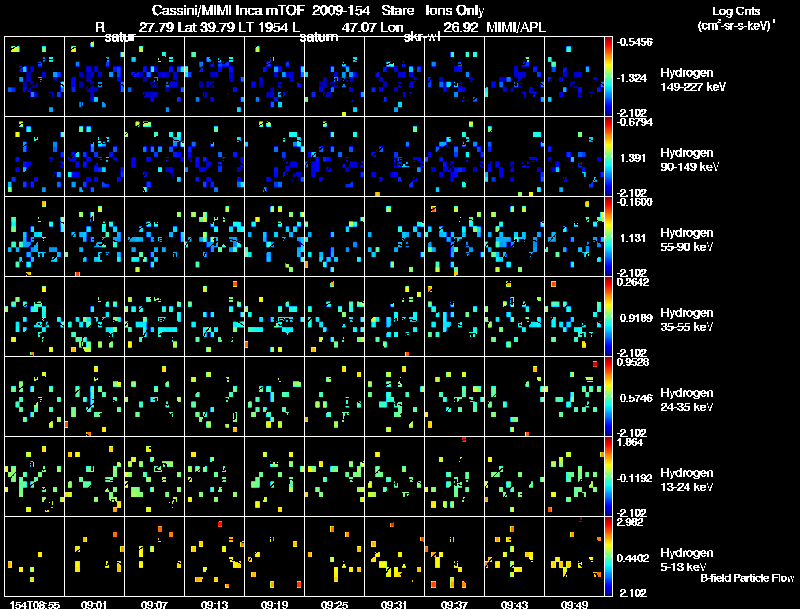Image resolution: width=800 pixels, height=609 pixels.
Task: Select the Hydrogen 13-24 keV row label
Action: (687, 480)
